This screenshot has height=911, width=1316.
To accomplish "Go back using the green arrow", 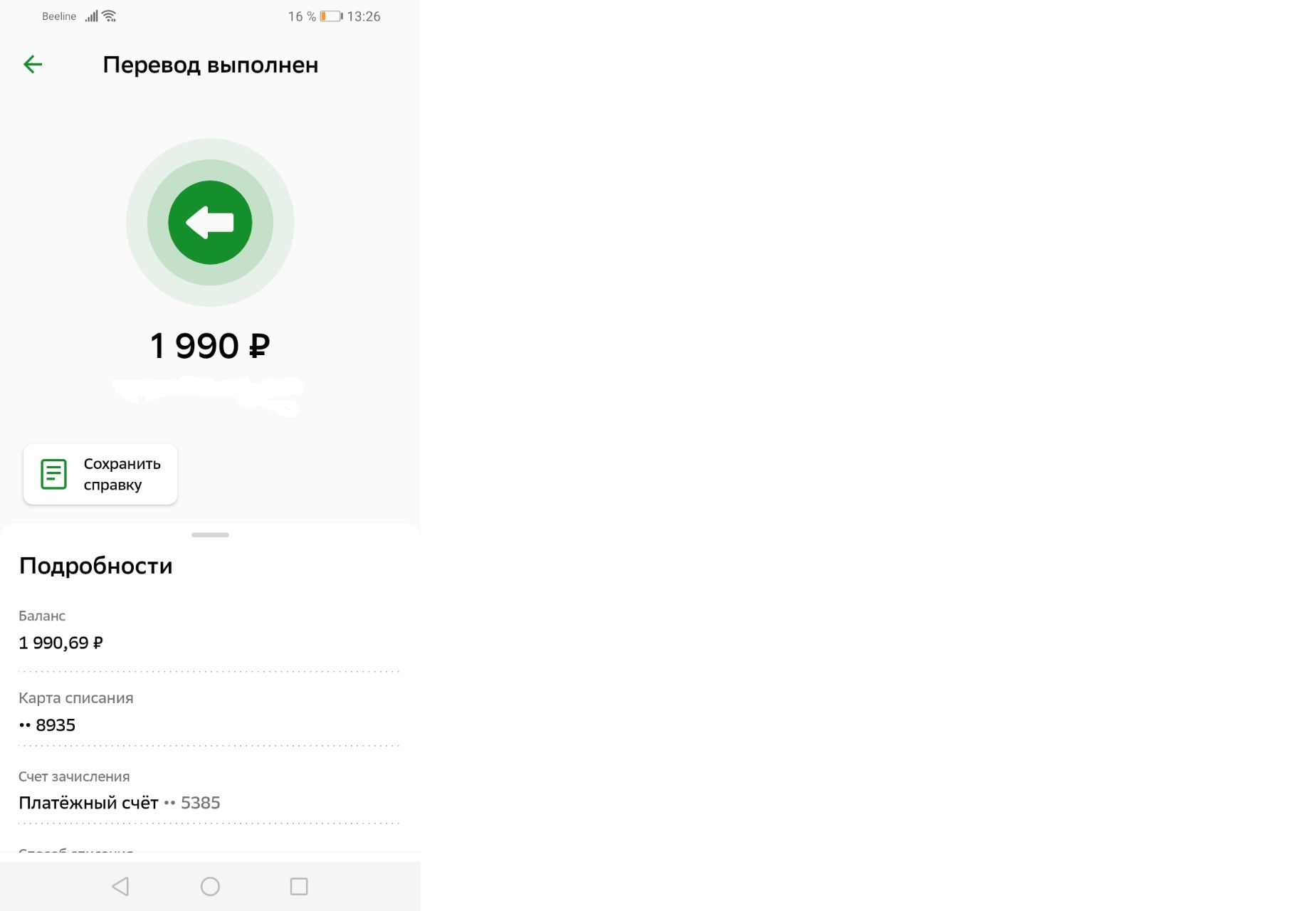I will (33, 65).
